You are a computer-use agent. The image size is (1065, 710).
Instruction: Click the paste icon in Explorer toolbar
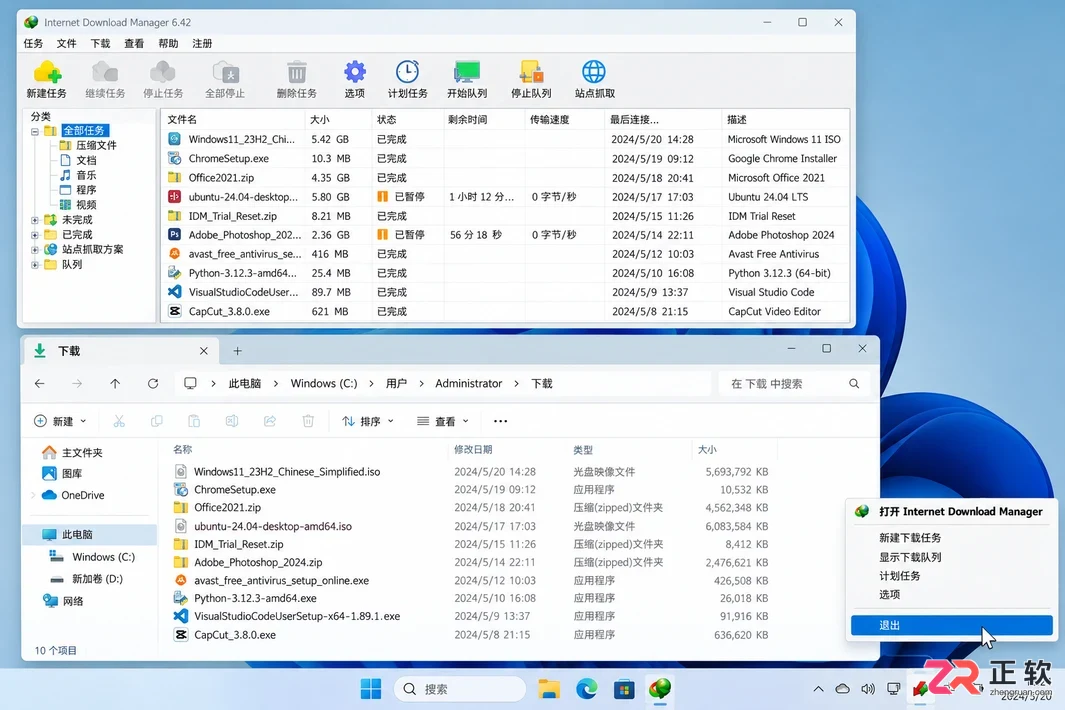(x=194, y=421)
